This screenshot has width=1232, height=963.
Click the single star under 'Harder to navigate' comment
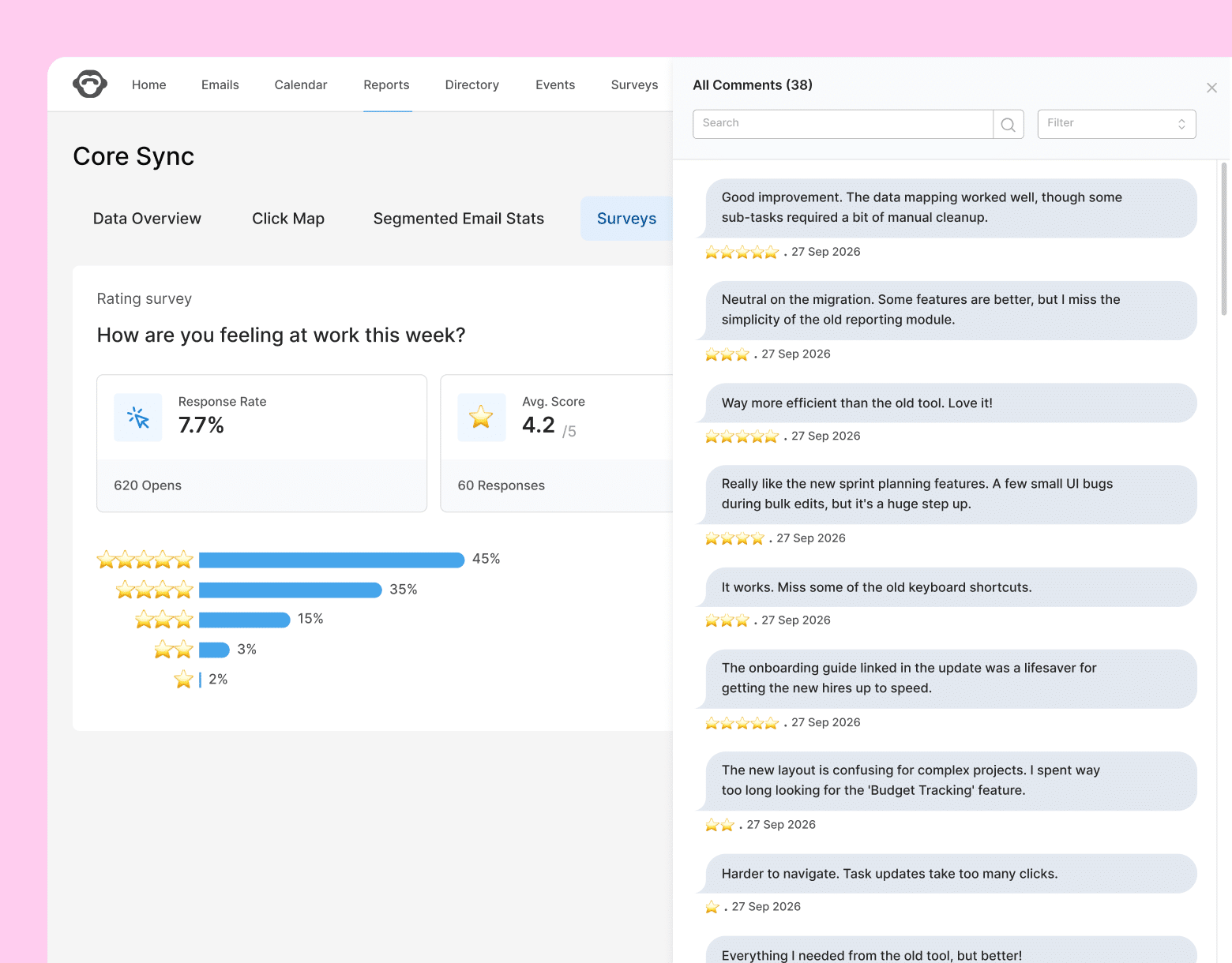click(712, 906)
